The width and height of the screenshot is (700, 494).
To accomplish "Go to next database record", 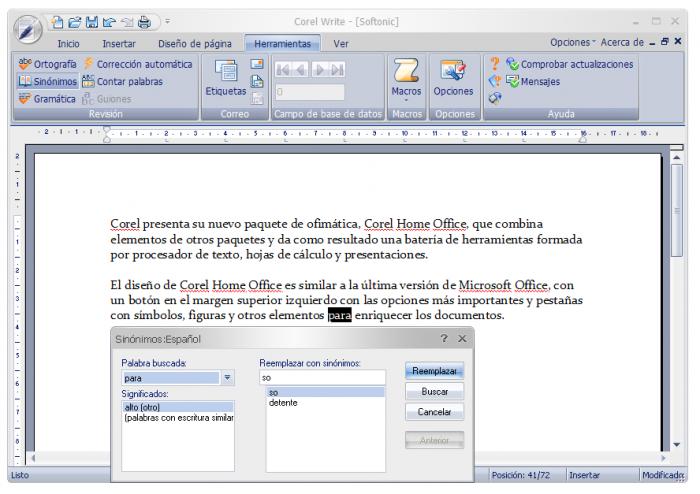I will tap(319, 70).
